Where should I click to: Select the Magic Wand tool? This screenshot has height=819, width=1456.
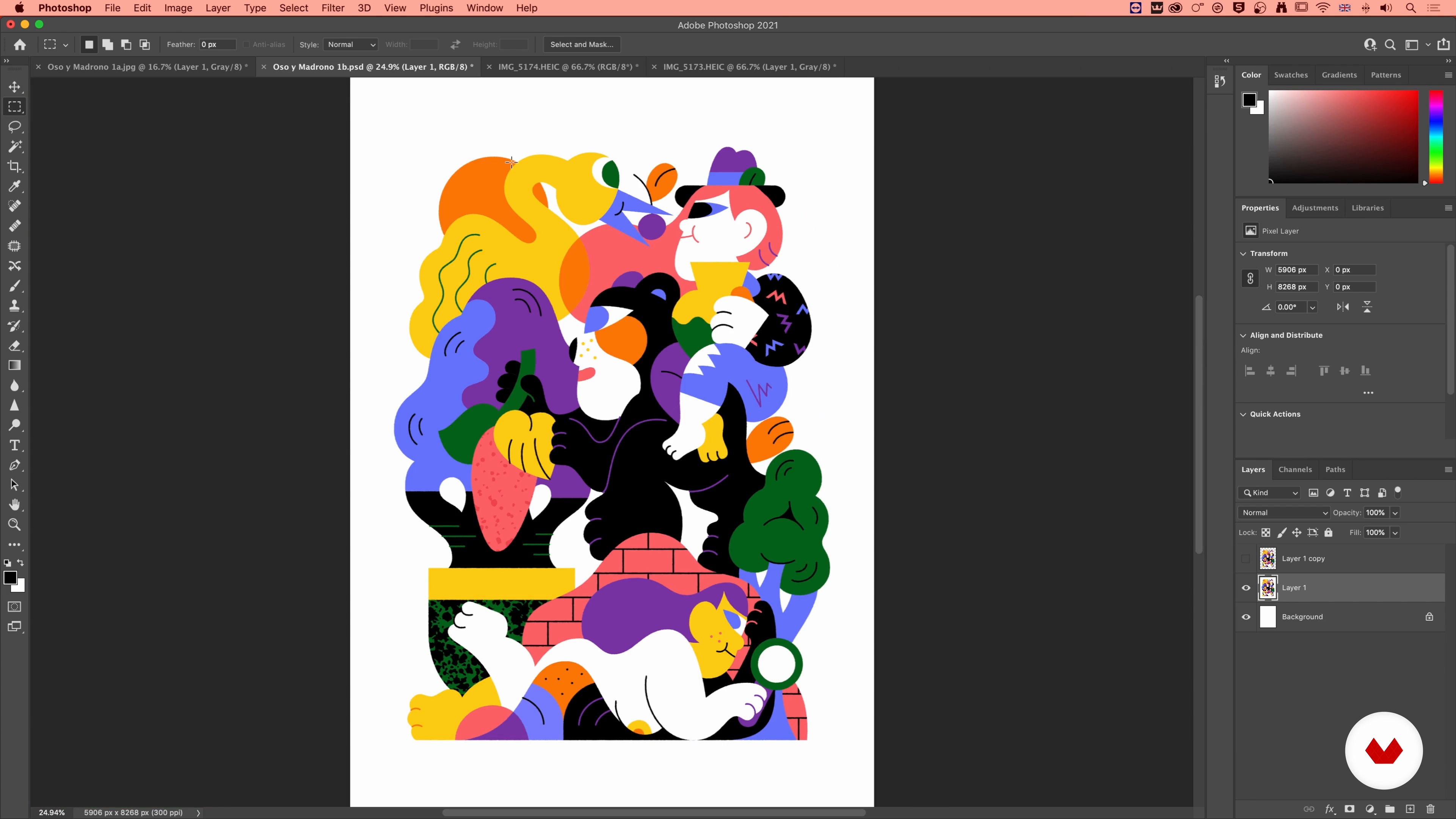point(15,146)
